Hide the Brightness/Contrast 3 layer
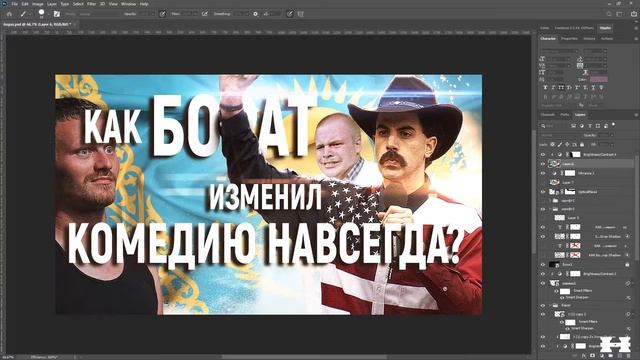This screenshot has width=640, height=360. click(x=543, y=273)
